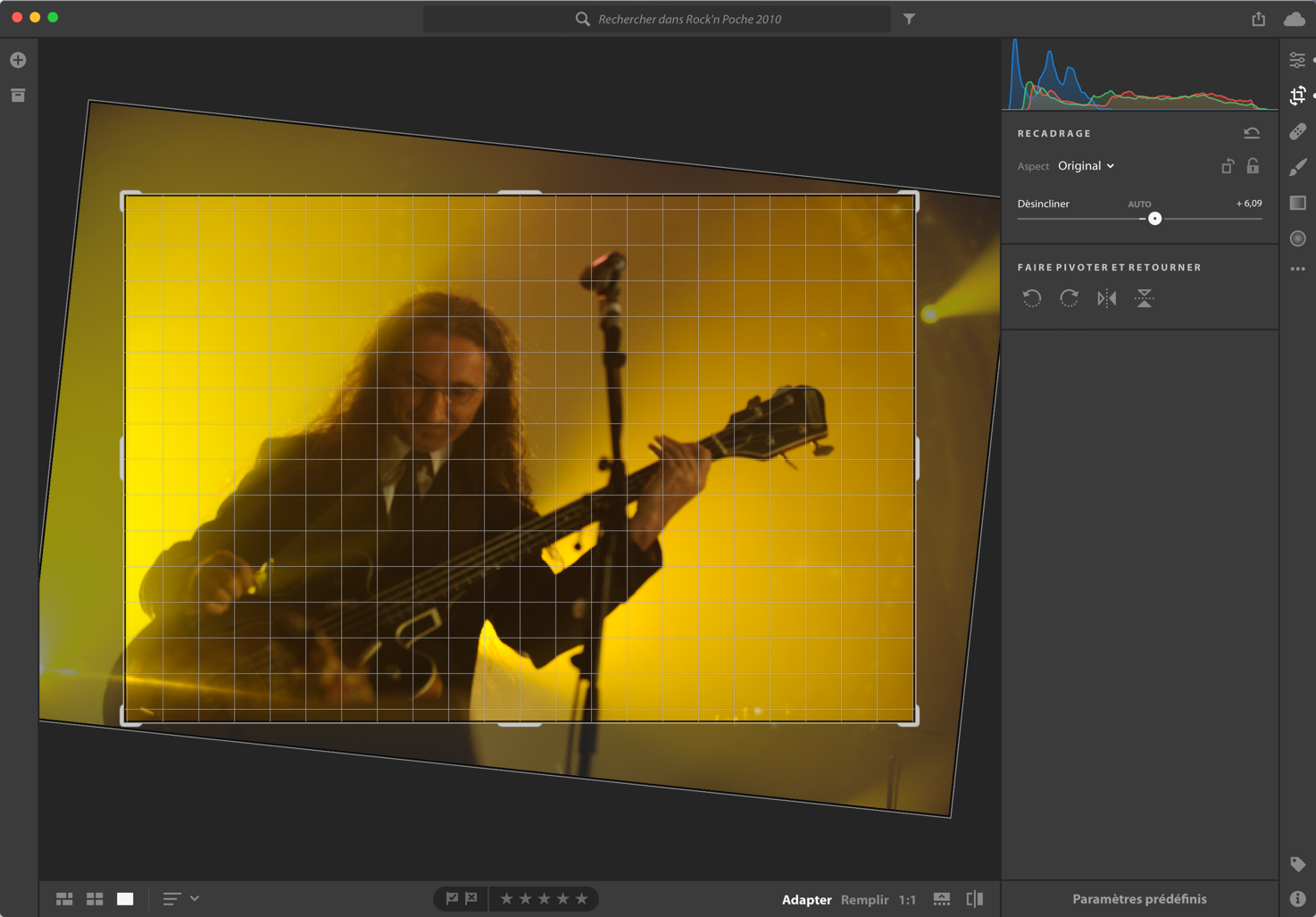
Task: Set zoom to 1:1
Action: tap(907, 899)
